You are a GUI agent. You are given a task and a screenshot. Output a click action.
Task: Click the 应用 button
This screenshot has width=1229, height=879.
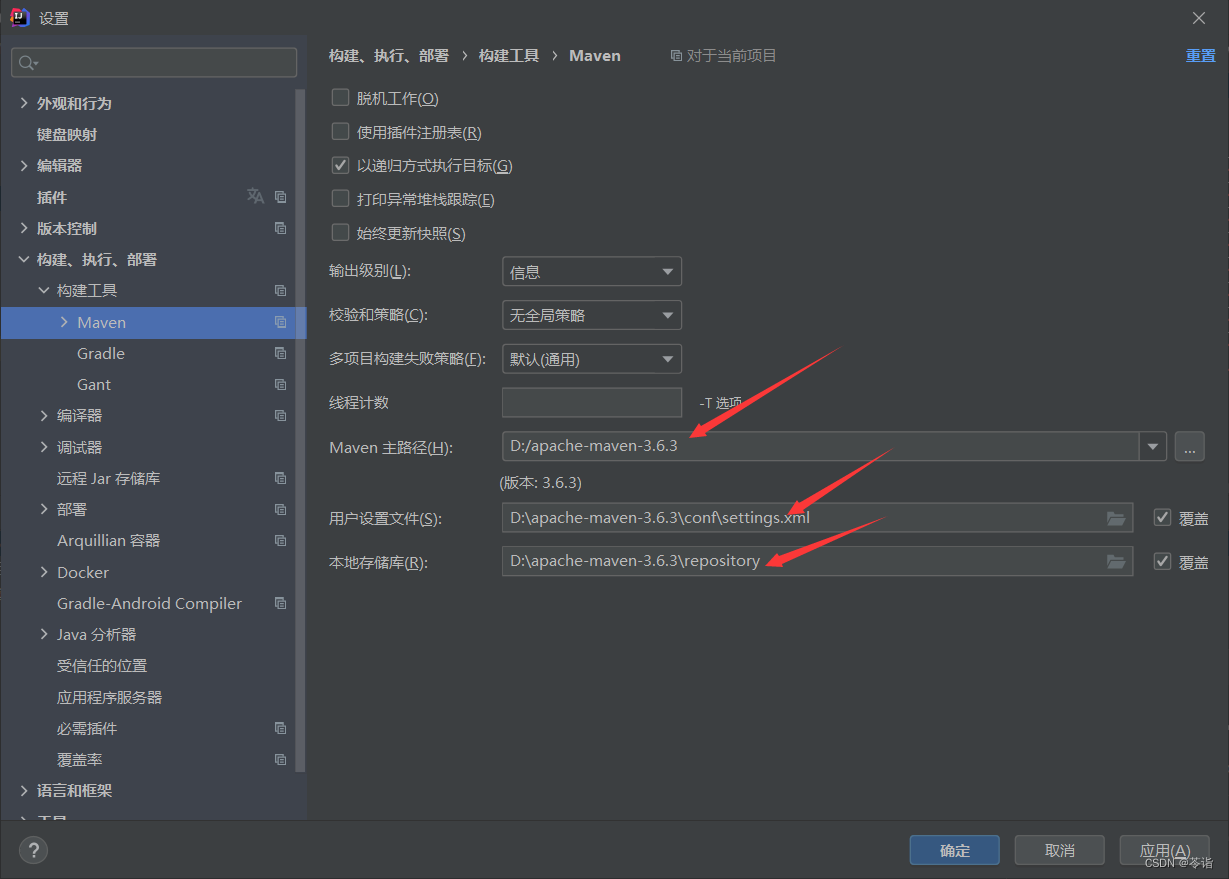click(1165, 850)
